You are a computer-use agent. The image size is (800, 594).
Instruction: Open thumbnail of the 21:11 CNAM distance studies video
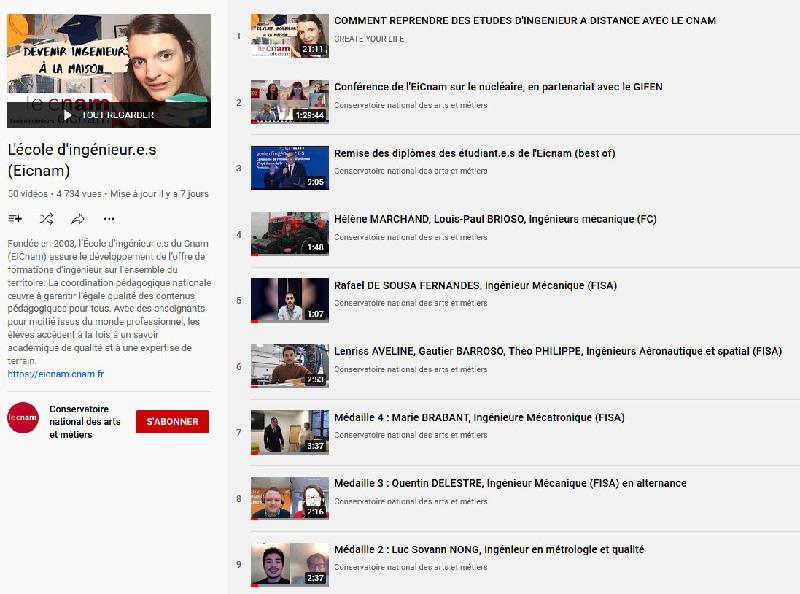[290, 36]
